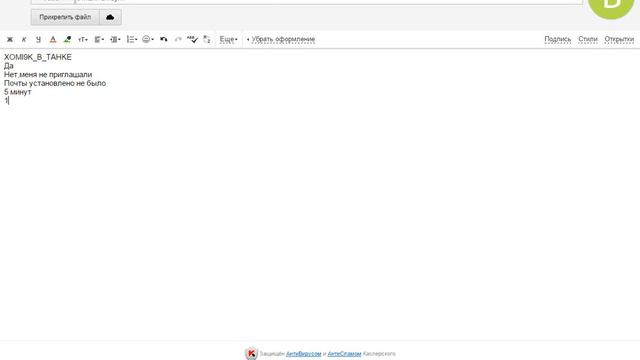This screenshot has height=360, width=640.
Task: Open the АнтиВирусом link in footer
Action: [x=304, y=354]
